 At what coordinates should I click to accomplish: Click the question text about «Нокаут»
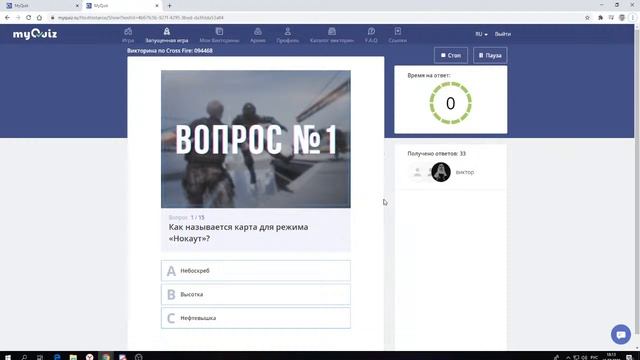pos(238,233)
